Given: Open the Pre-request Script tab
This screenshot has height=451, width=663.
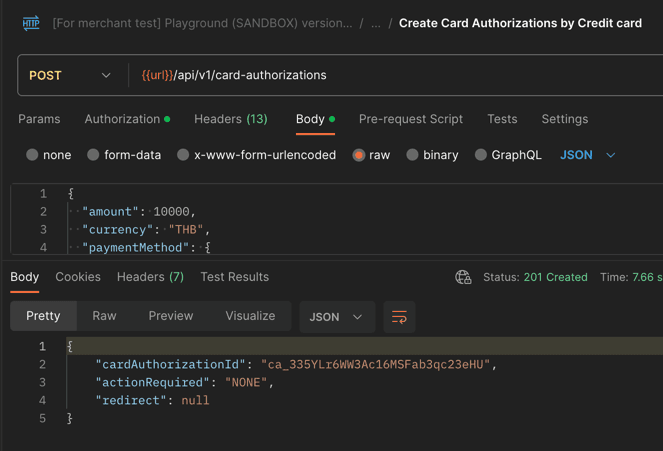Looking at the screenshot, I should pyautogui.click(x=410, y=119).
